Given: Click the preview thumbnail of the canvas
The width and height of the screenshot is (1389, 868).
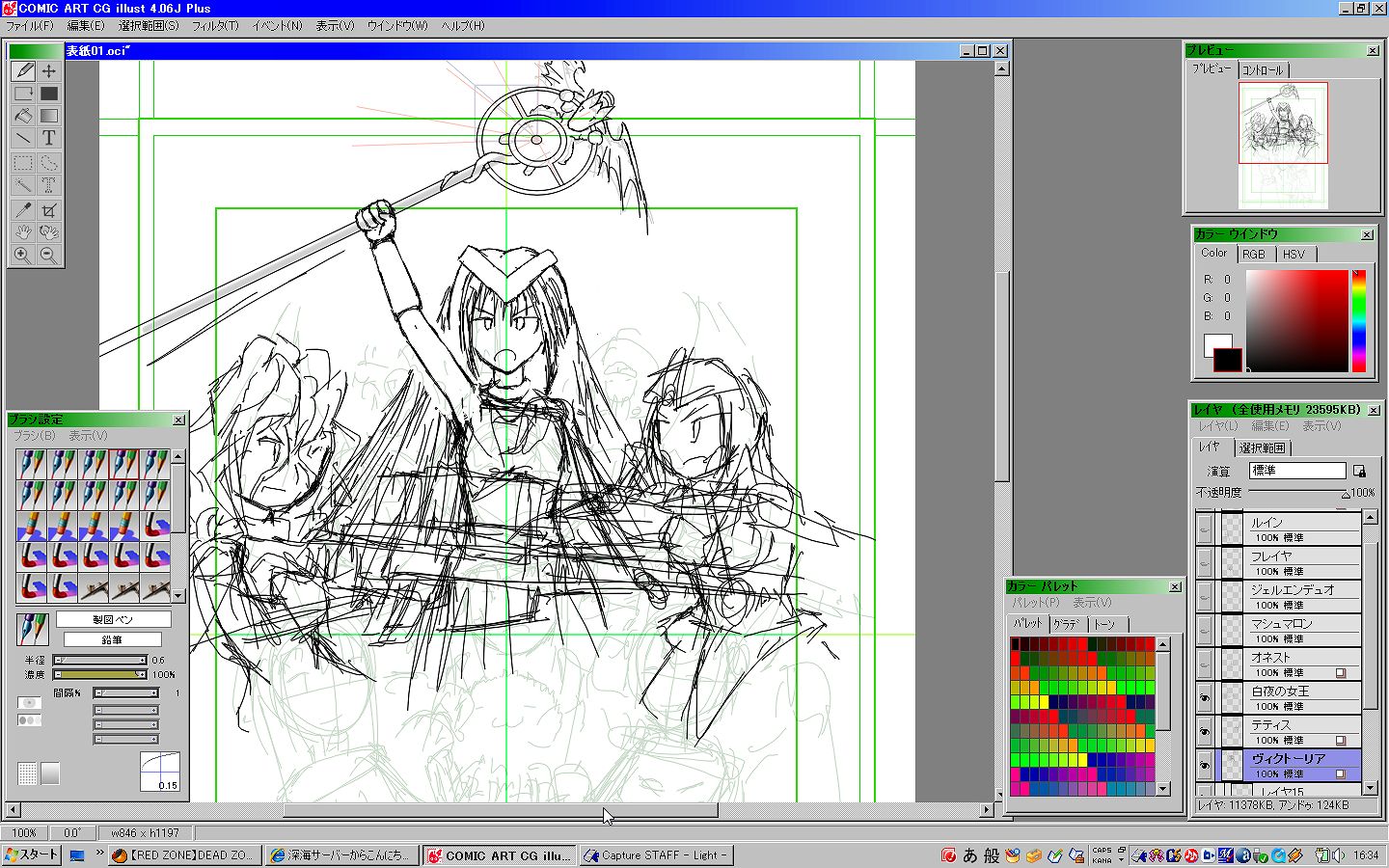Looking at the screenshot, I should point(1283,145).
